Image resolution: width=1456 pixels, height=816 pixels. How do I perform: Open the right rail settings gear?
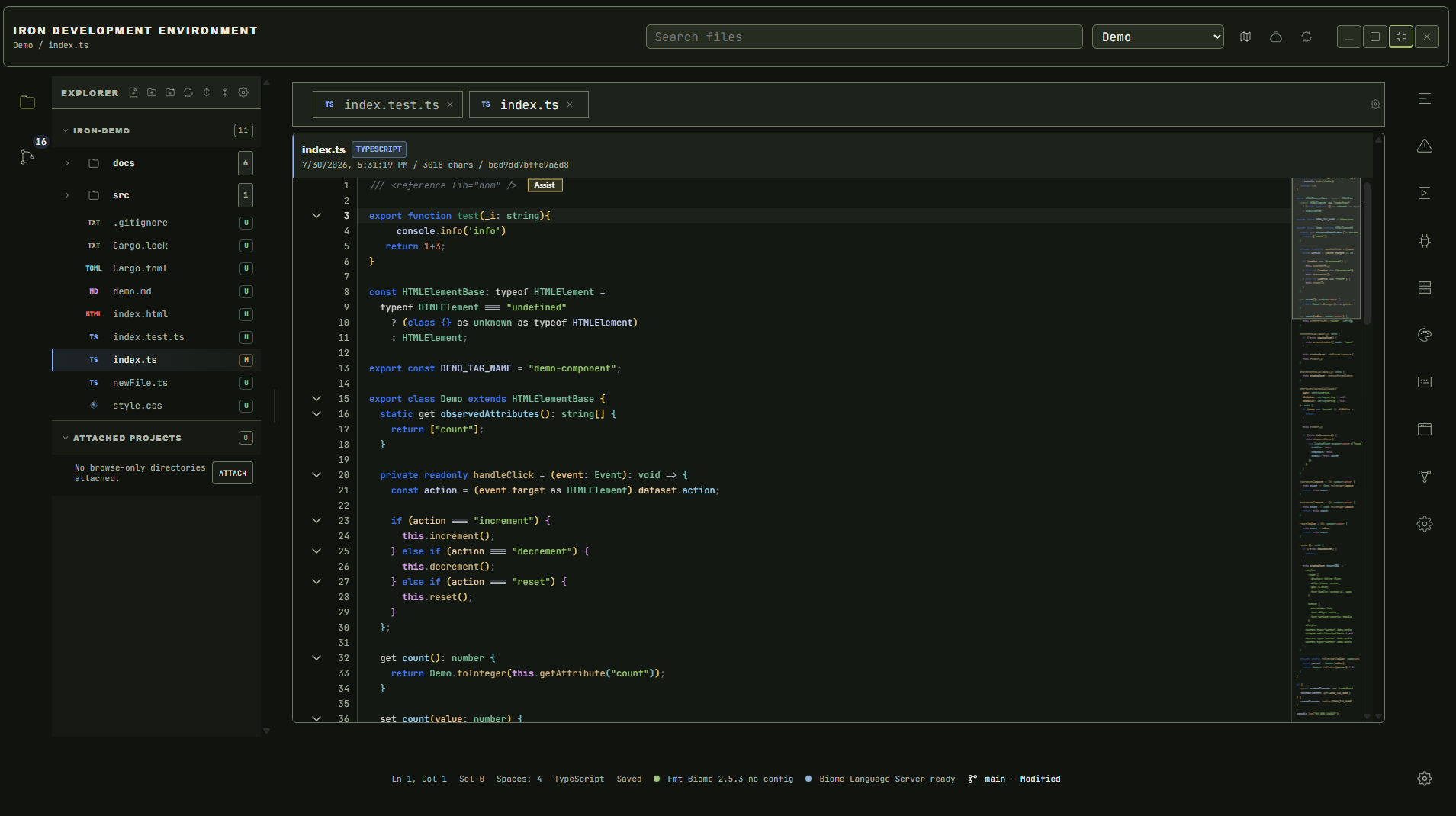[1425, 524]
